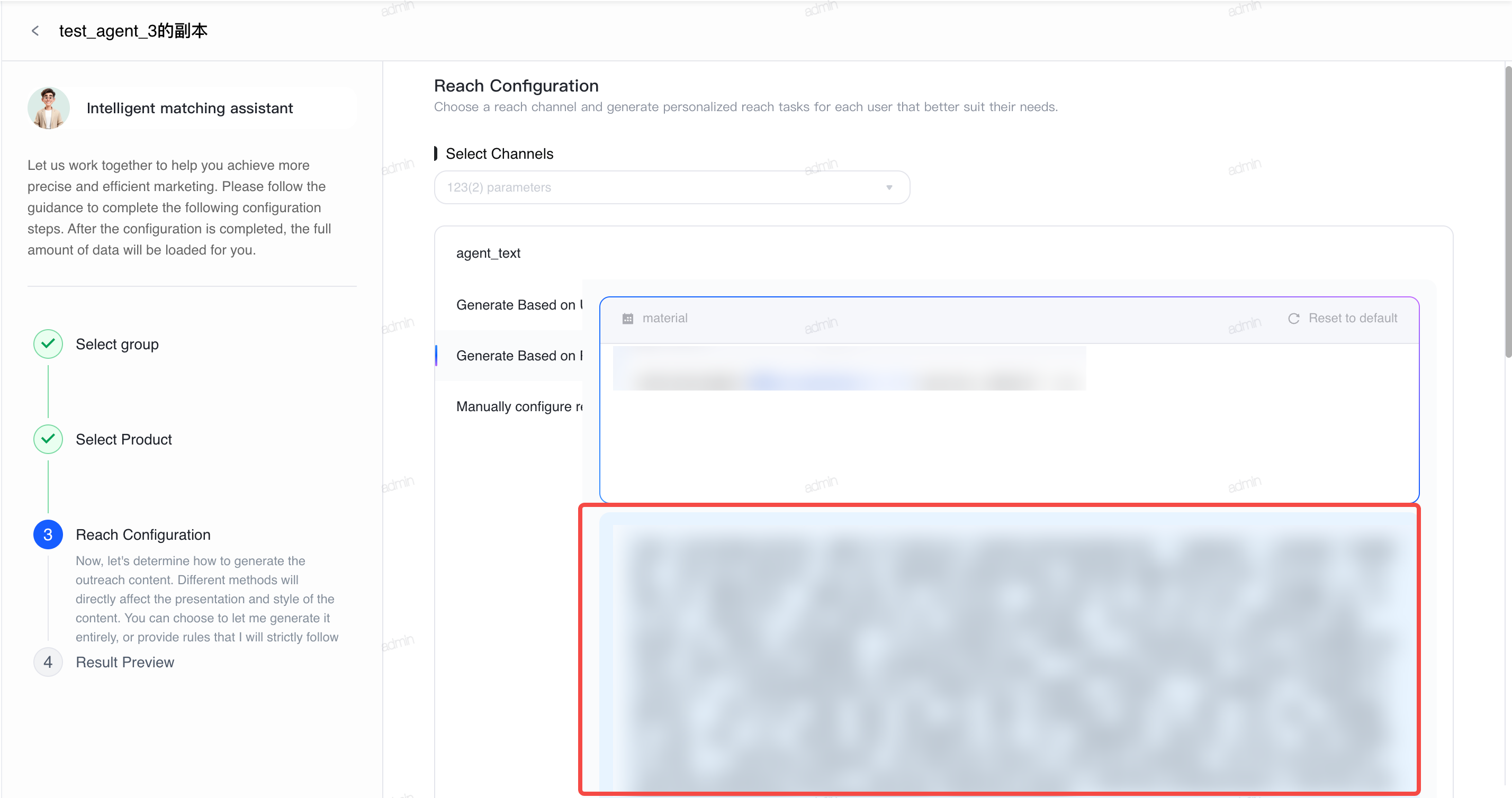
Task: Go to the Select group step
Action: click(117, 344)
